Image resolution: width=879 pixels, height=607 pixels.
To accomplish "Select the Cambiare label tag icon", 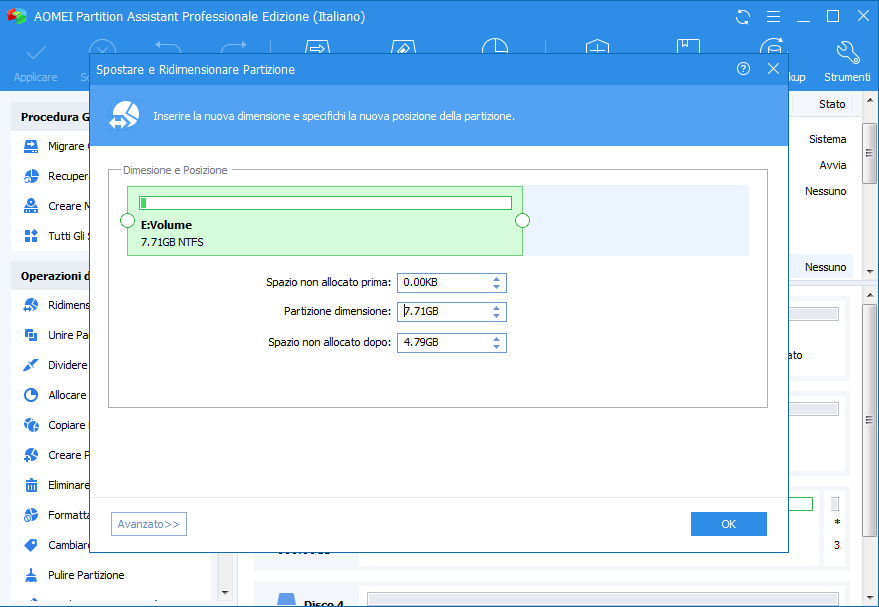I will 31,545.
